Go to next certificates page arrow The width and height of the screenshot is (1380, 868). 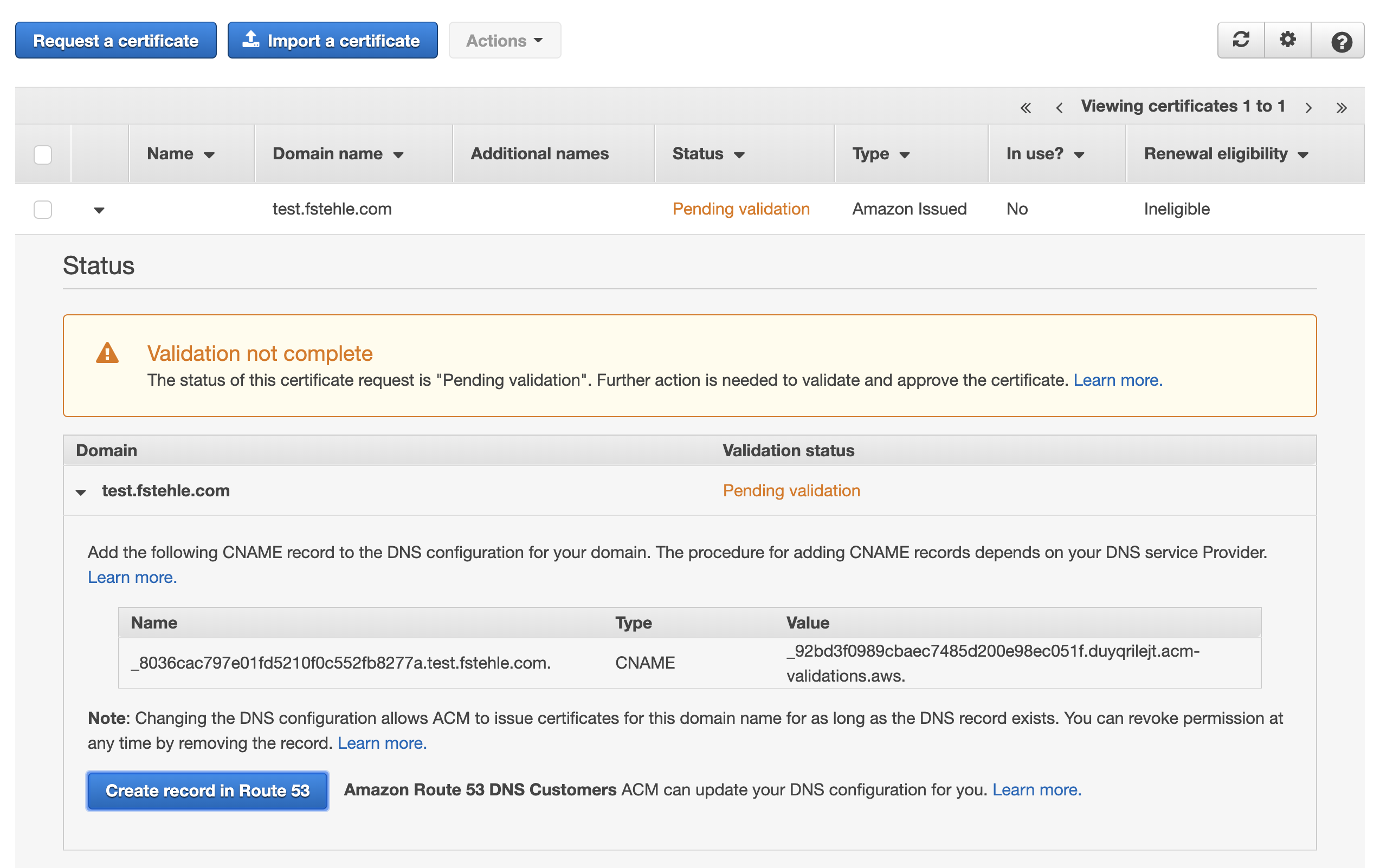[x=1309, y=107]
